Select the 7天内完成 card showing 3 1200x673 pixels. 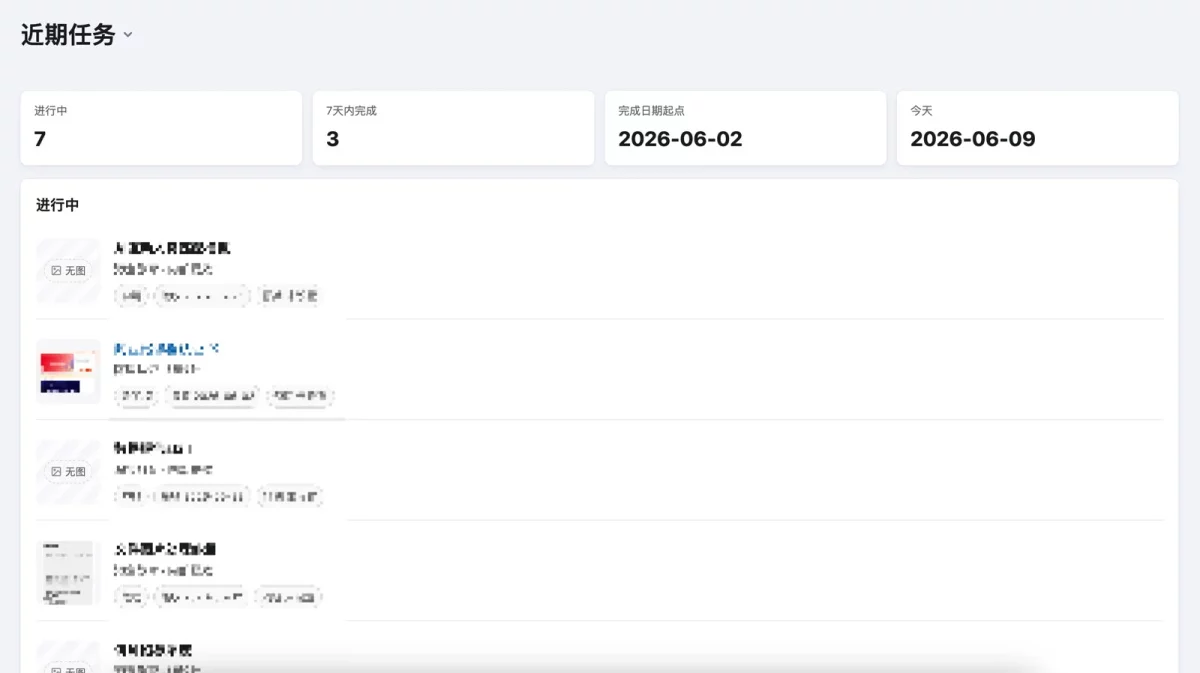pos(453,128)
